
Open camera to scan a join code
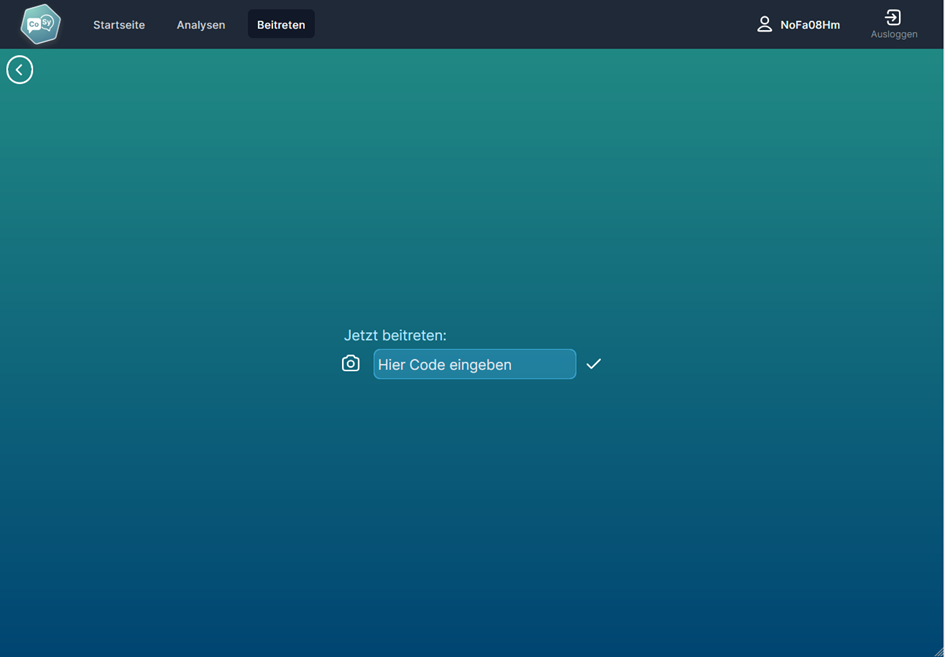[x=350, y=364]
